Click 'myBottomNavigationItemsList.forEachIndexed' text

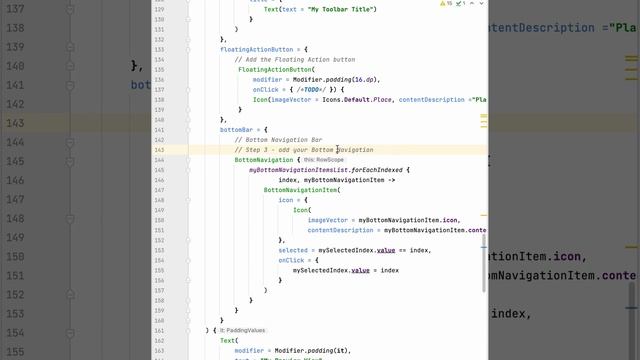[x=326, y=170]
